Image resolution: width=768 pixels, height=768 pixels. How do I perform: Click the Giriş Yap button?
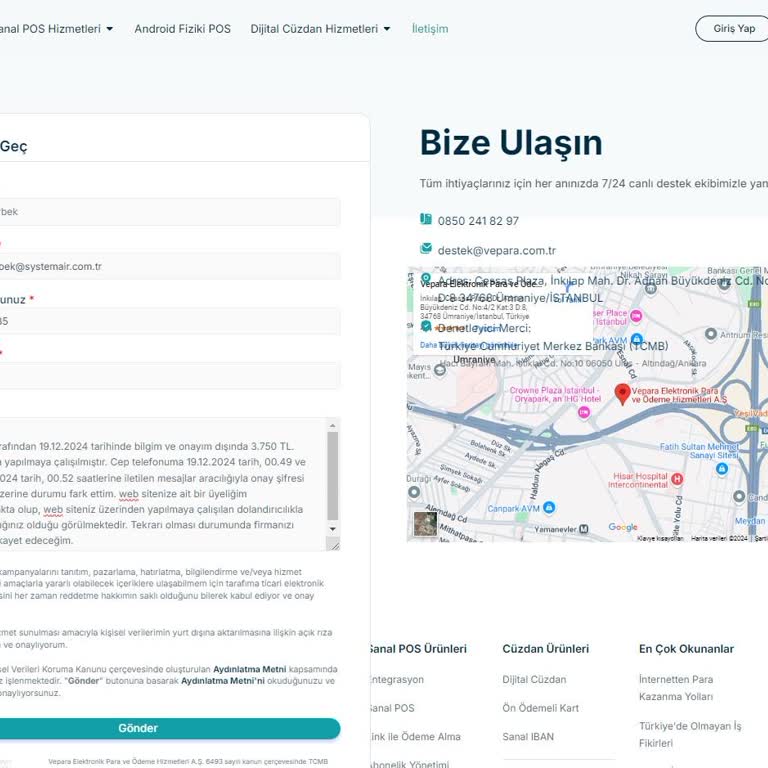click(x=734, y=28)
